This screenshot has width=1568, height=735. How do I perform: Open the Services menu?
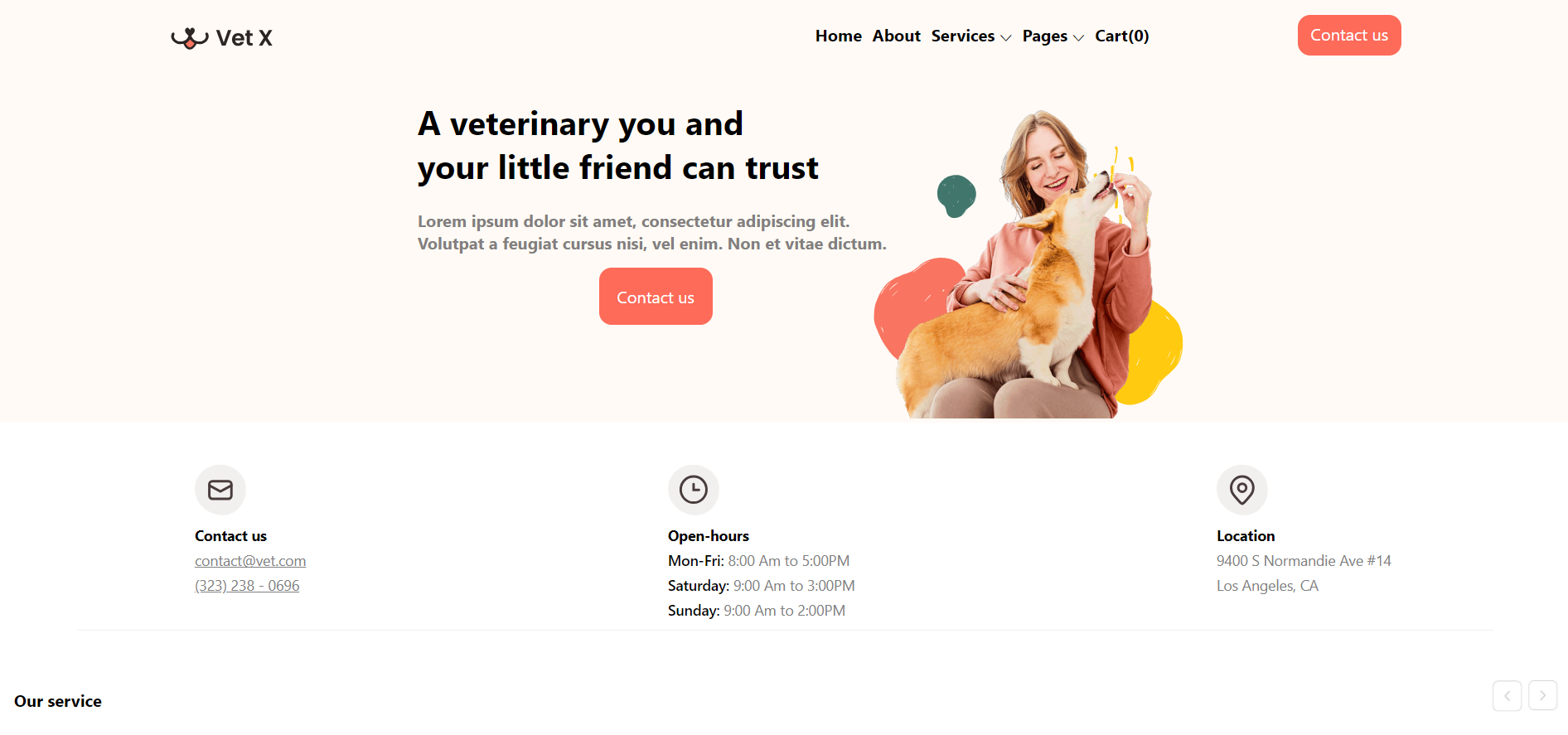point(963,36)
